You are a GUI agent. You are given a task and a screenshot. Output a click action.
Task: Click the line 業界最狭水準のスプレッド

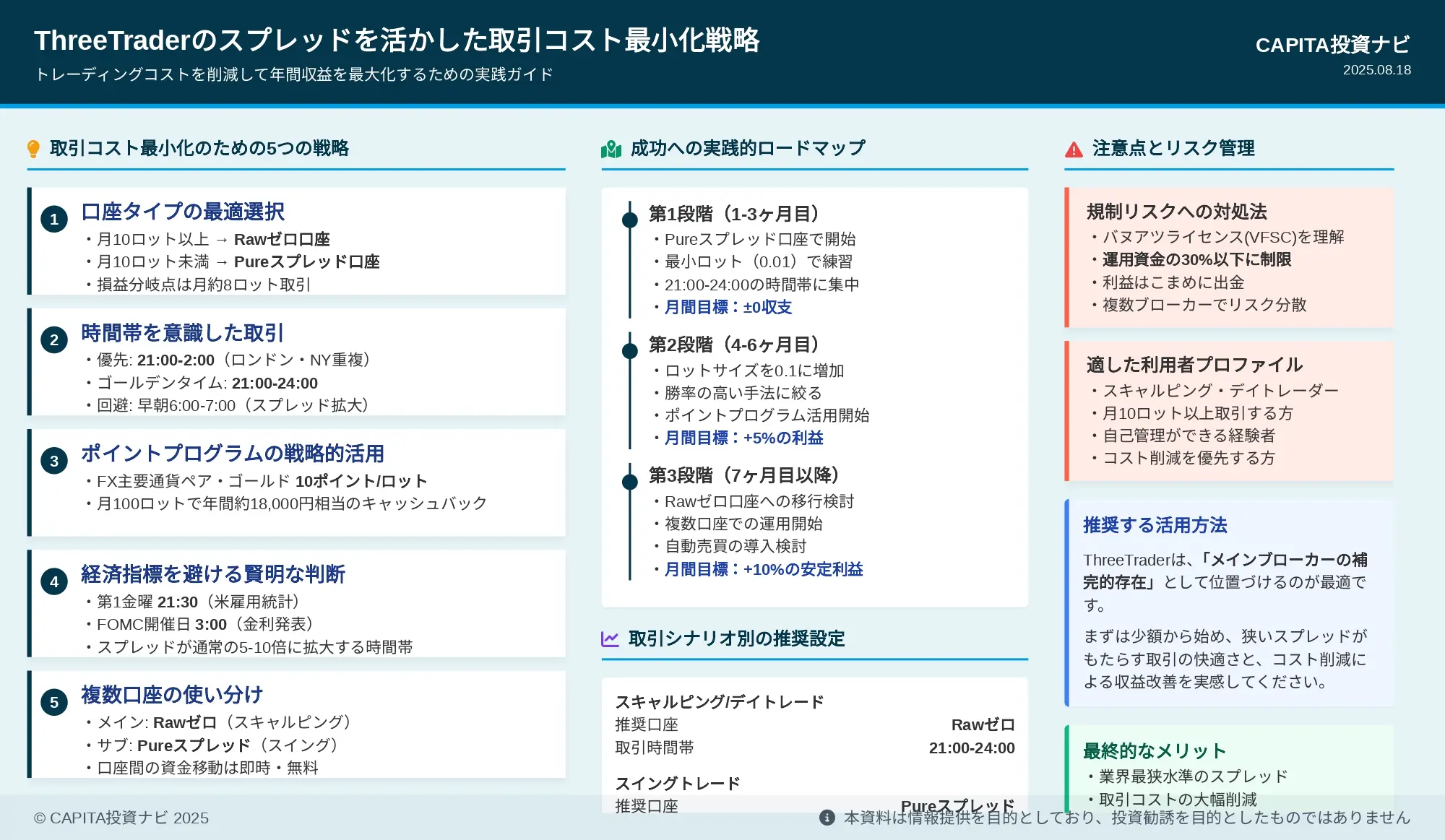1189,776
